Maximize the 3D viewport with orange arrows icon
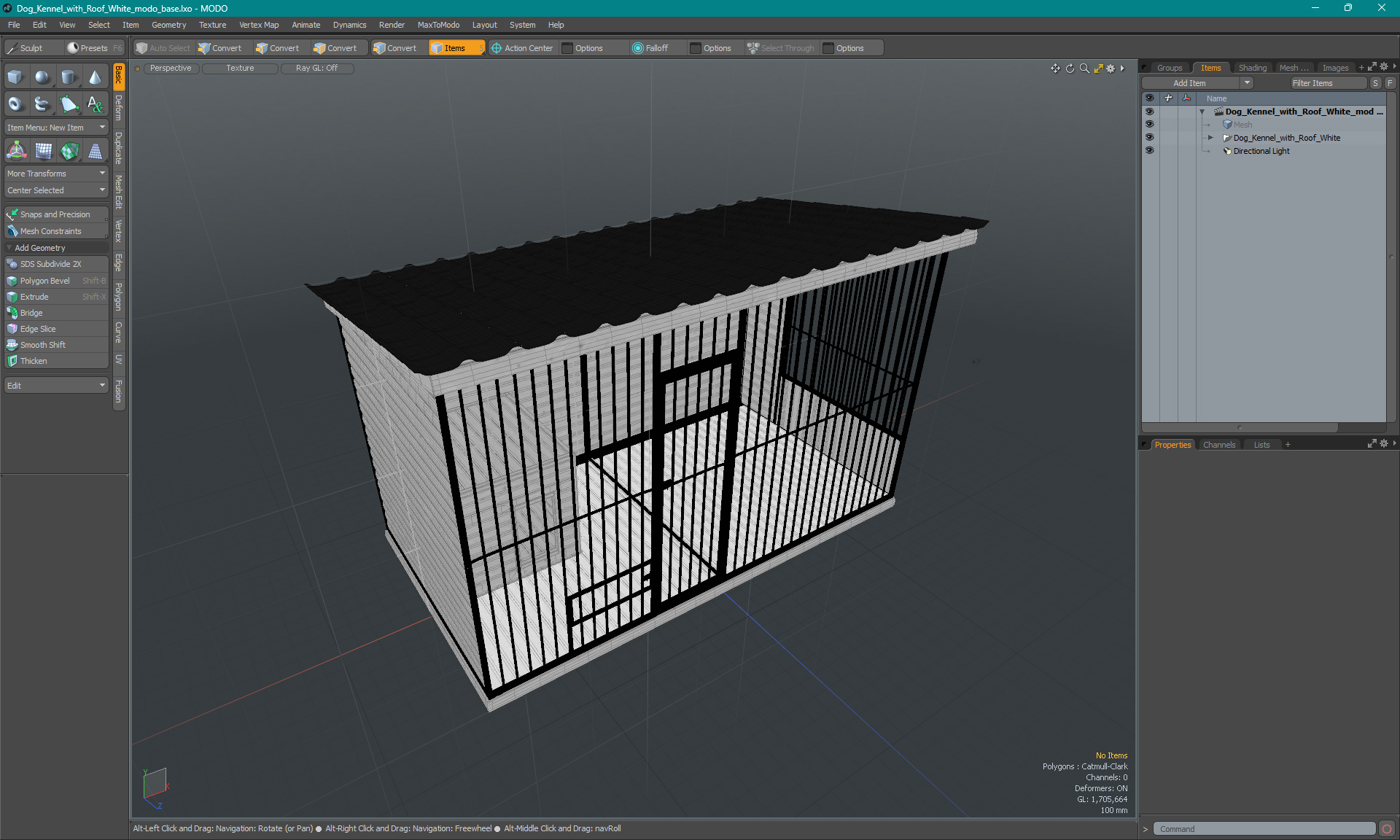 (x=1098, y=68)
